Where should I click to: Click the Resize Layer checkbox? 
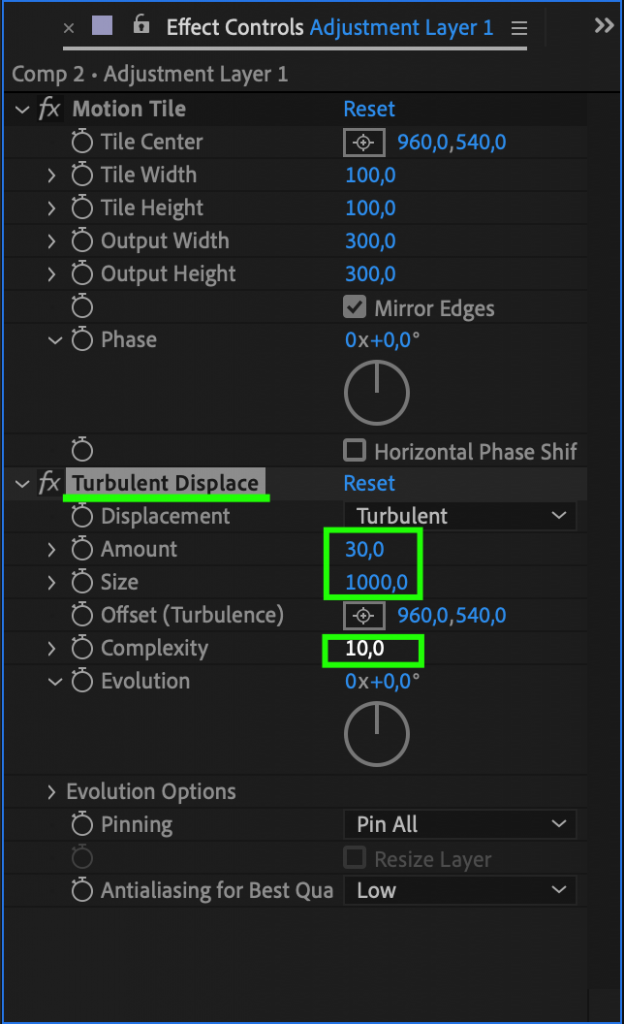tap(354, 857)
